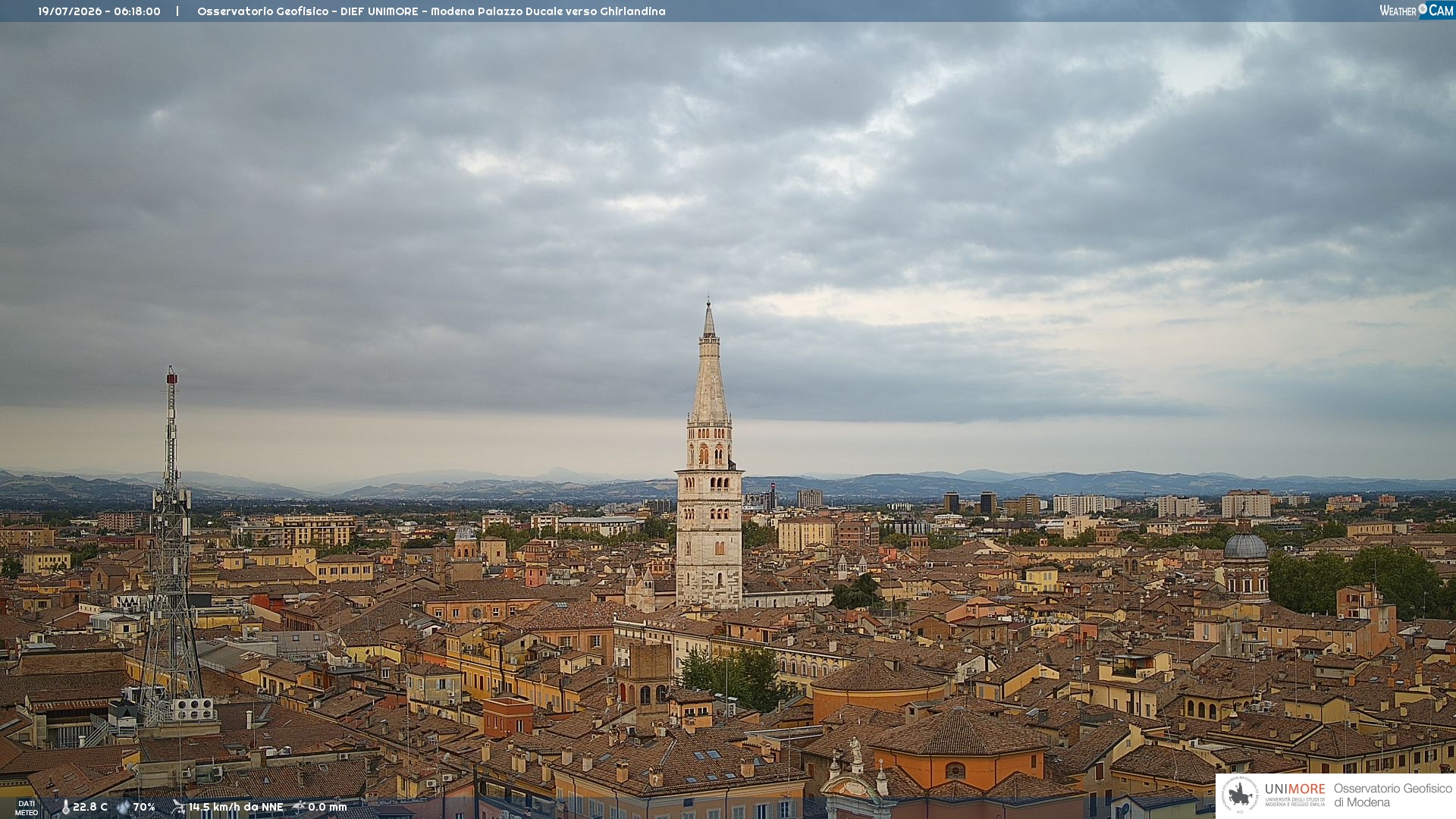Click the humidity water drops icon
The image size is (1456, 819).
123,808
